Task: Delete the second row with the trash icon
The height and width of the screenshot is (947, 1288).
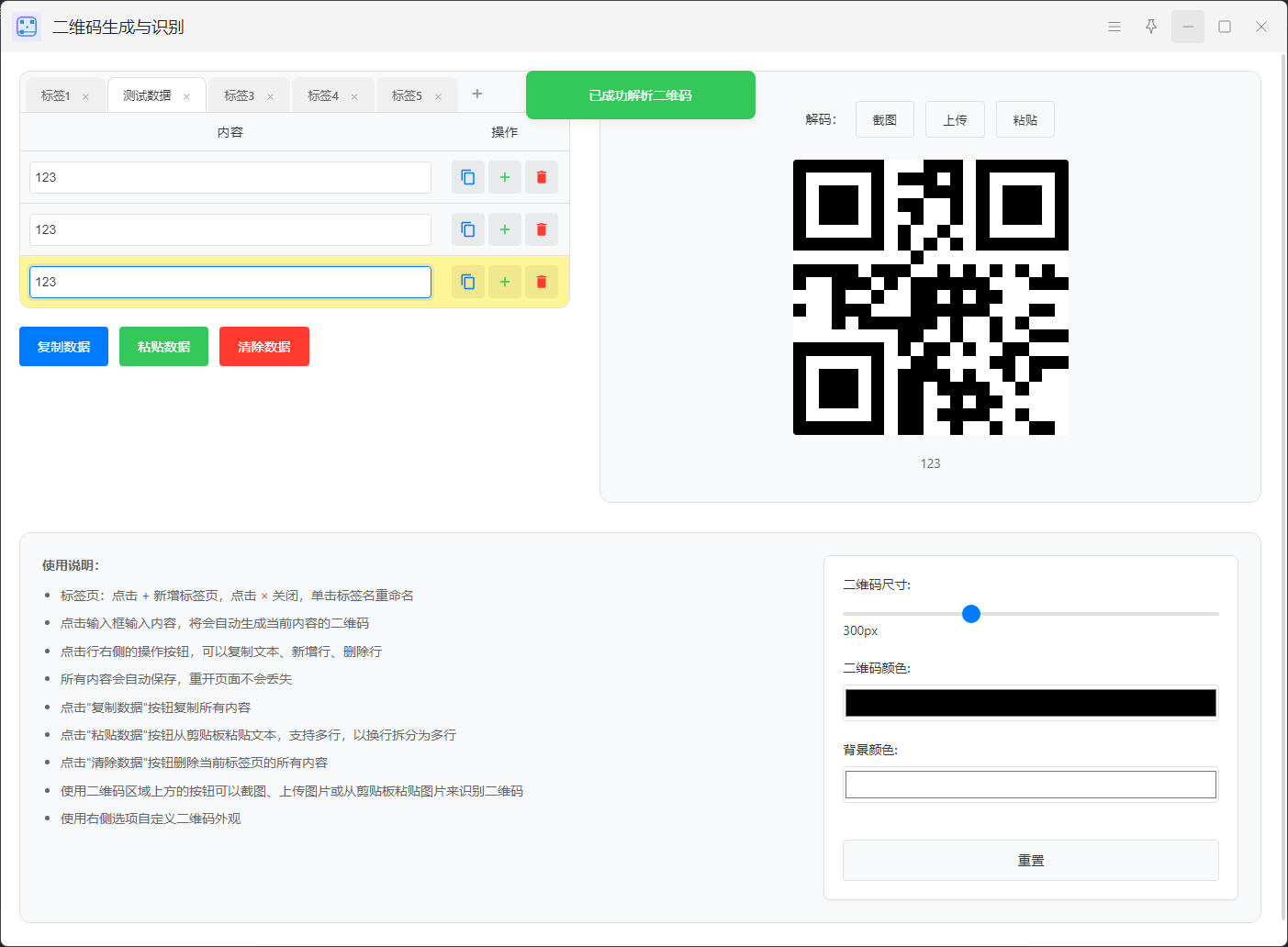Action: pyautogui.click(x=542, y=229)
